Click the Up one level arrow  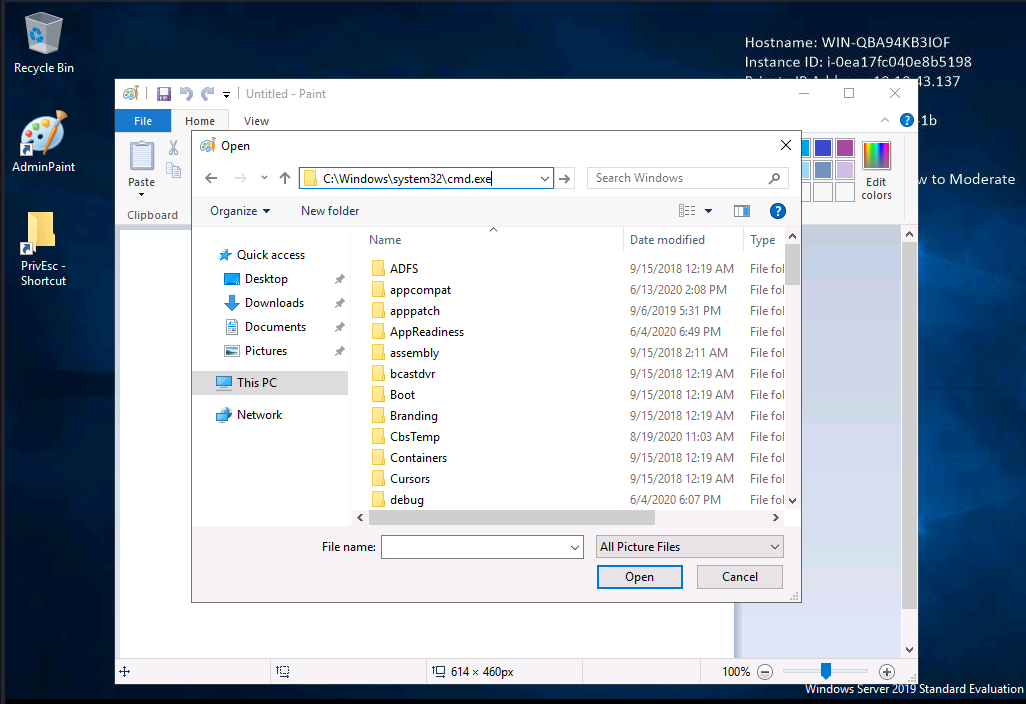[285, 178]
